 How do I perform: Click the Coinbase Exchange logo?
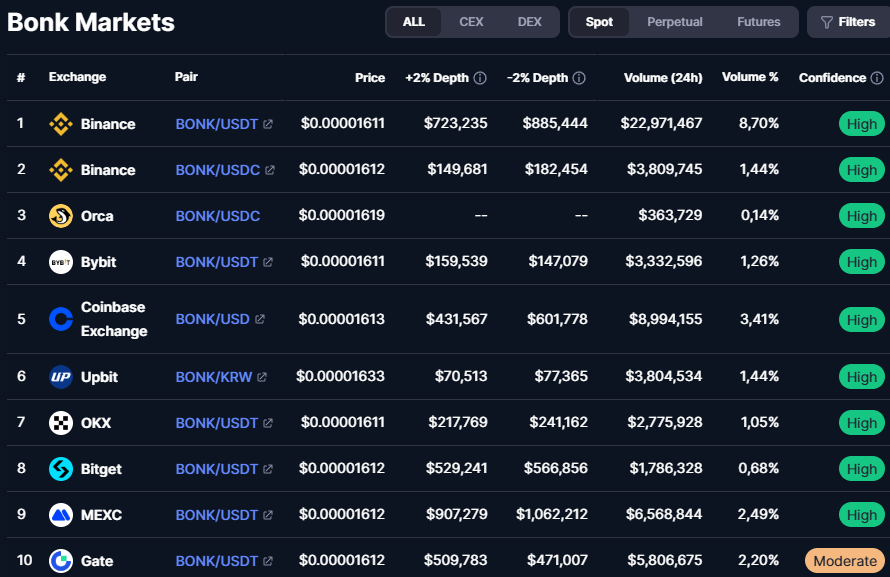(61, 319)
